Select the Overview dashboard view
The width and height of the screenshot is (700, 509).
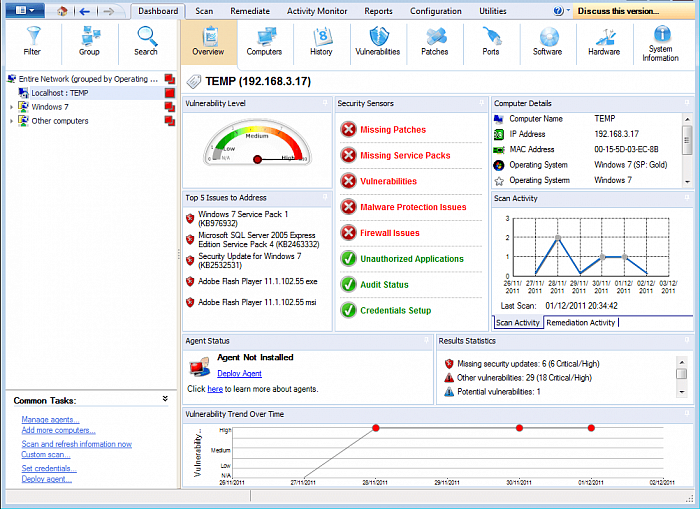tap(208, 41)
